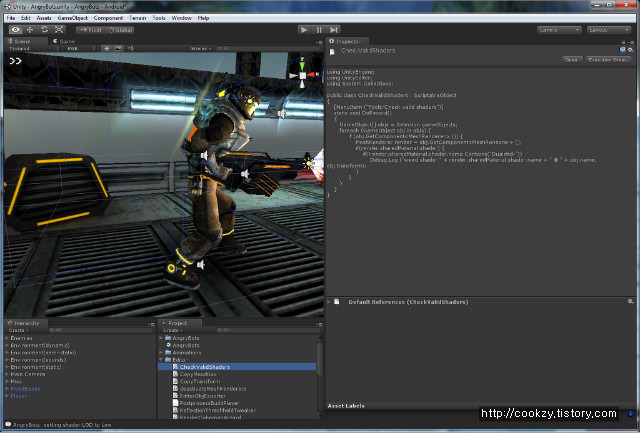
Task: Click the green Y axis of the gizmo
Action: tap(302, 64)
